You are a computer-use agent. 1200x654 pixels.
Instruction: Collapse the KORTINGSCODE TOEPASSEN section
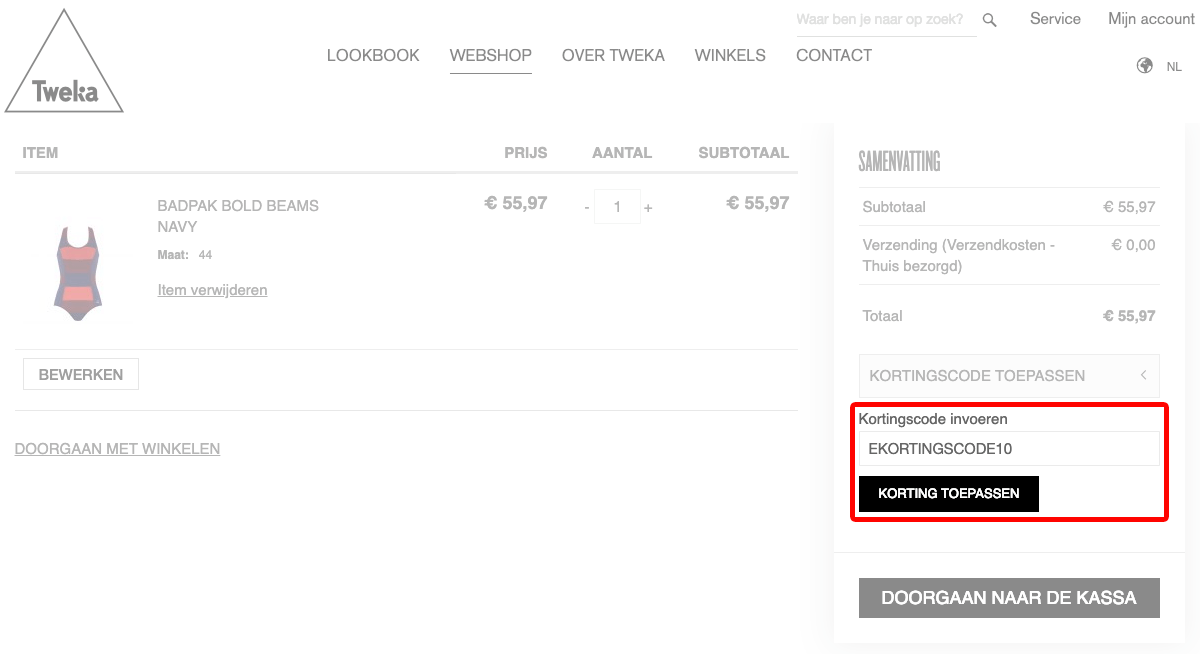coord(1009,376)
